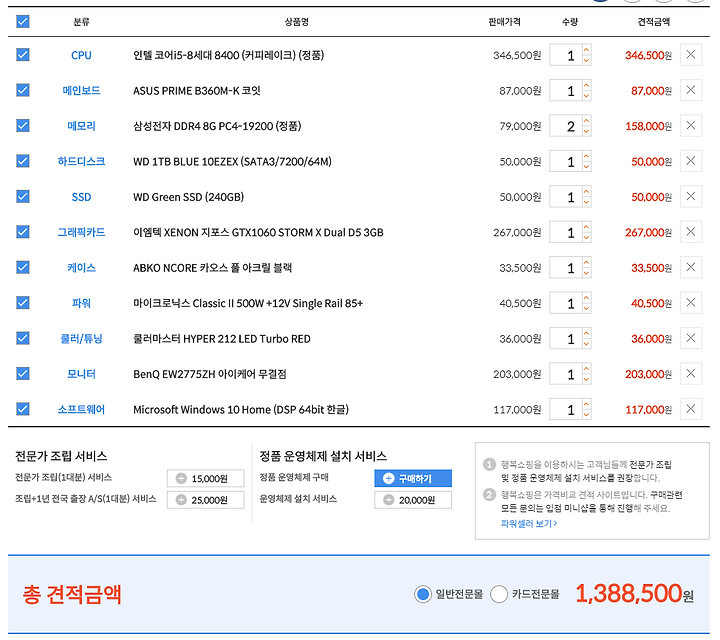The width and height of the screenshot is (720, 640).
Task: Click the CPU quantity input field
Action: [566, 55]
